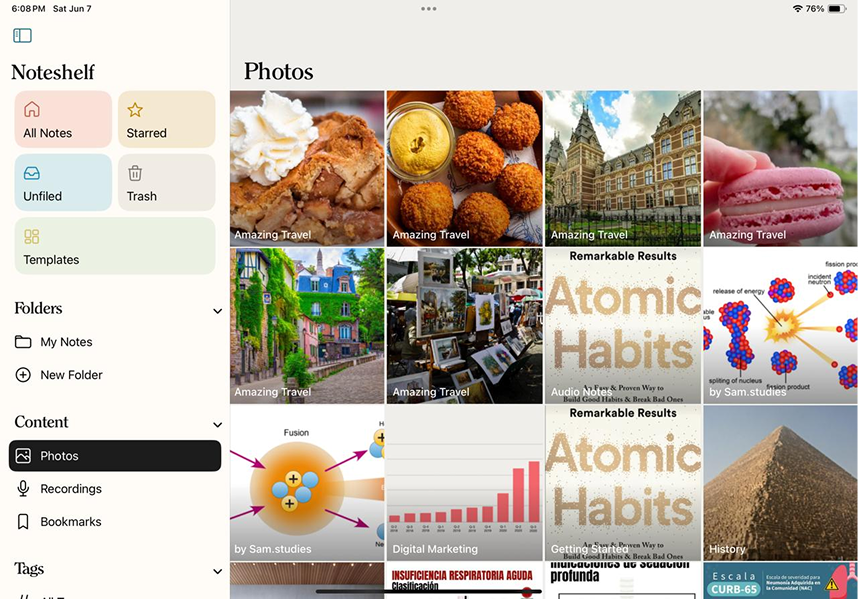This screenshot has width=858, height=599.
Task: Open the pyramid History photo
Action: pos(780,482)
